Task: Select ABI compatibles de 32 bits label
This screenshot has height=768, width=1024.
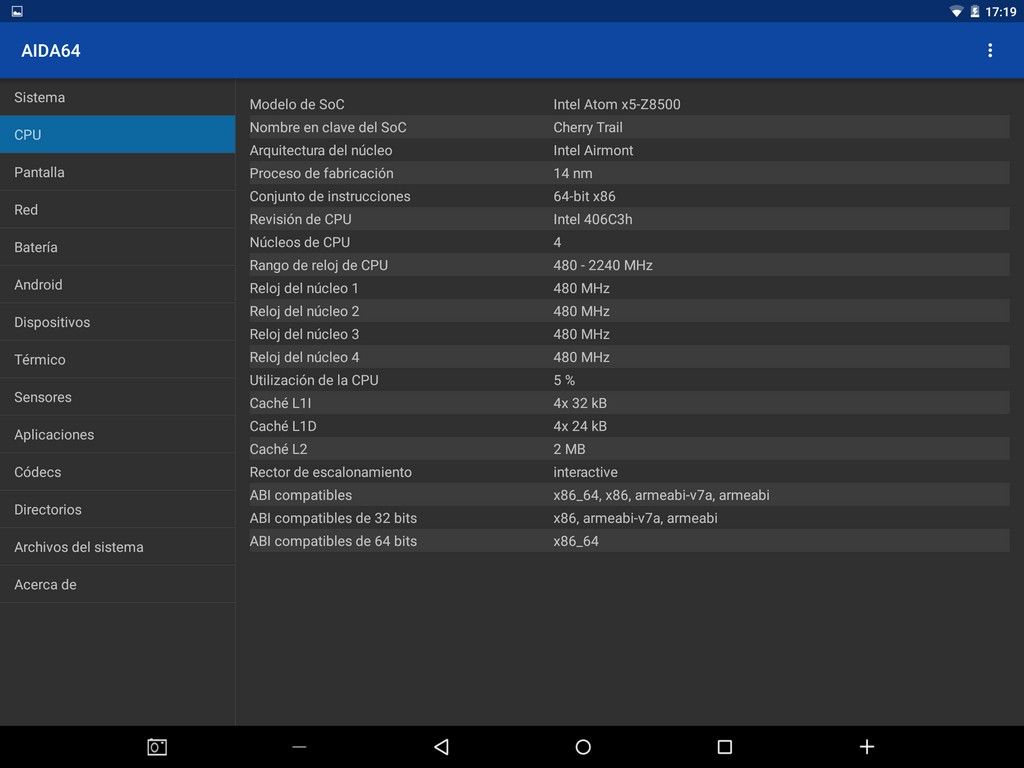Action: tap(333, 518)
